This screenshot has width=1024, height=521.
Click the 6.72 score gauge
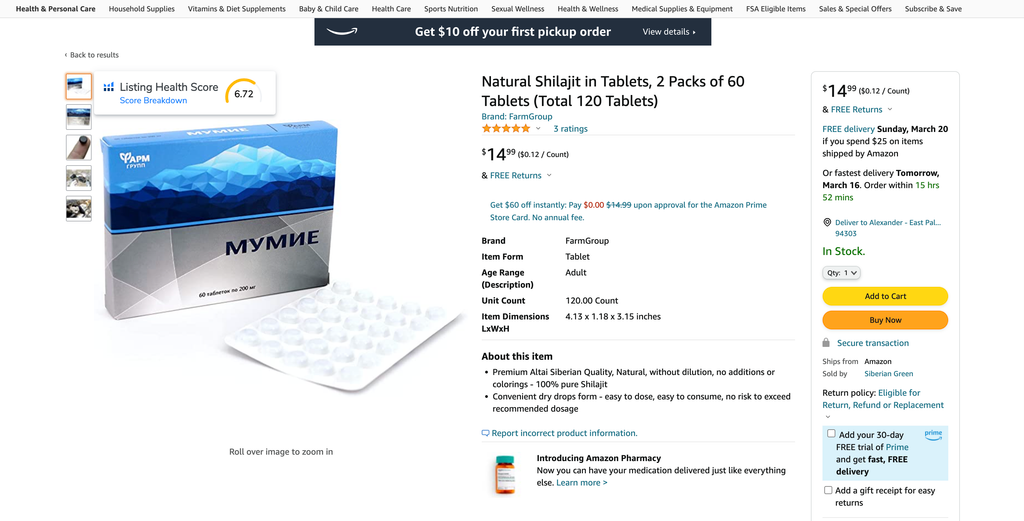pos(243,93)
